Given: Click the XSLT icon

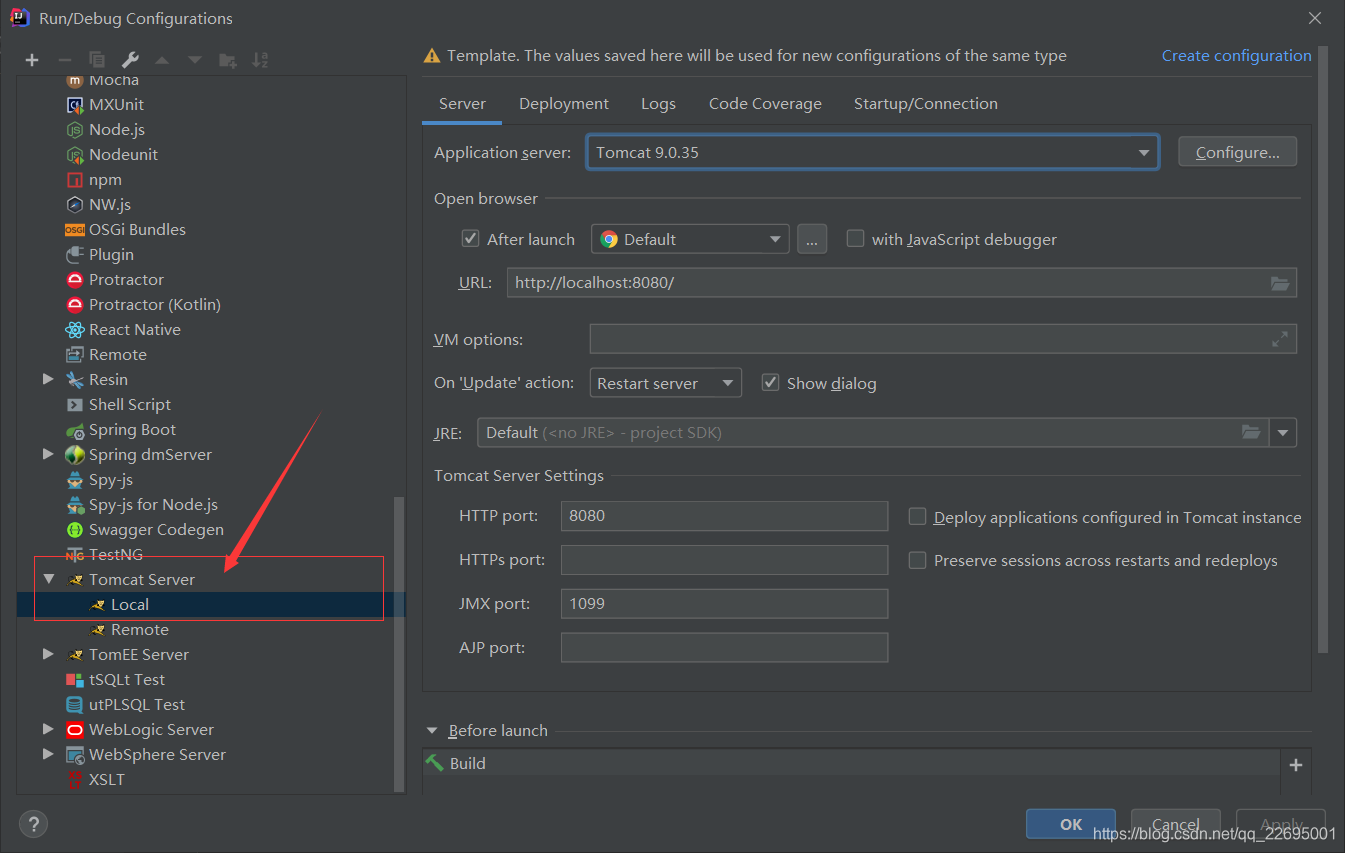Looking at the screenshot, I should coord(75,779).
